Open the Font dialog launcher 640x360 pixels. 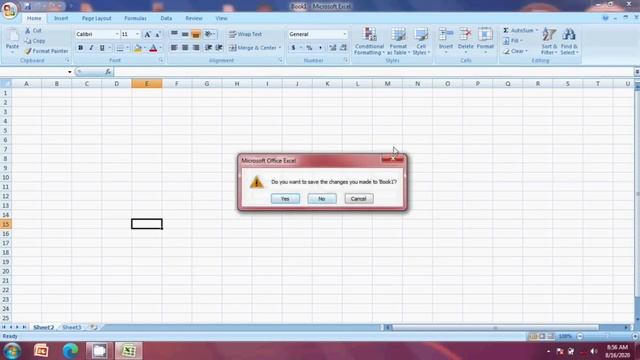[161, 60]
